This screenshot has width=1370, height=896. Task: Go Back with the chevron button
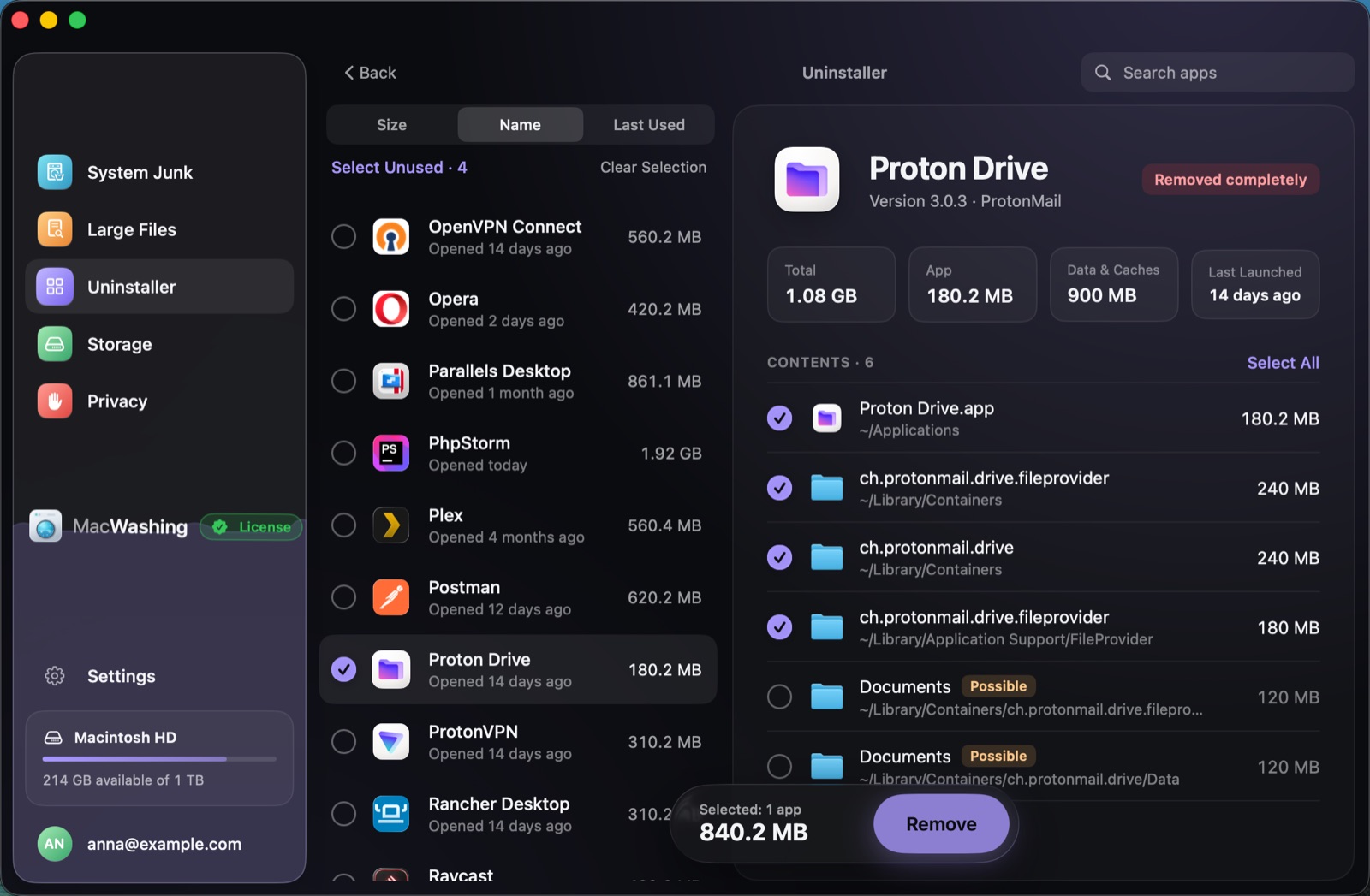coord(370,73)
